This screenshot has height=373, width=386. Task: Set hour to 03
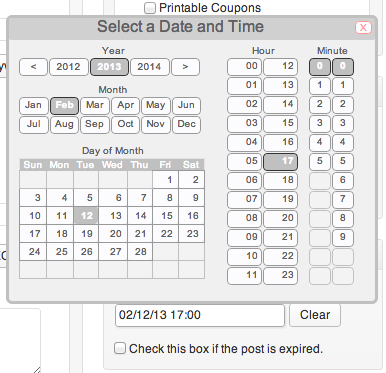(245, 124)
